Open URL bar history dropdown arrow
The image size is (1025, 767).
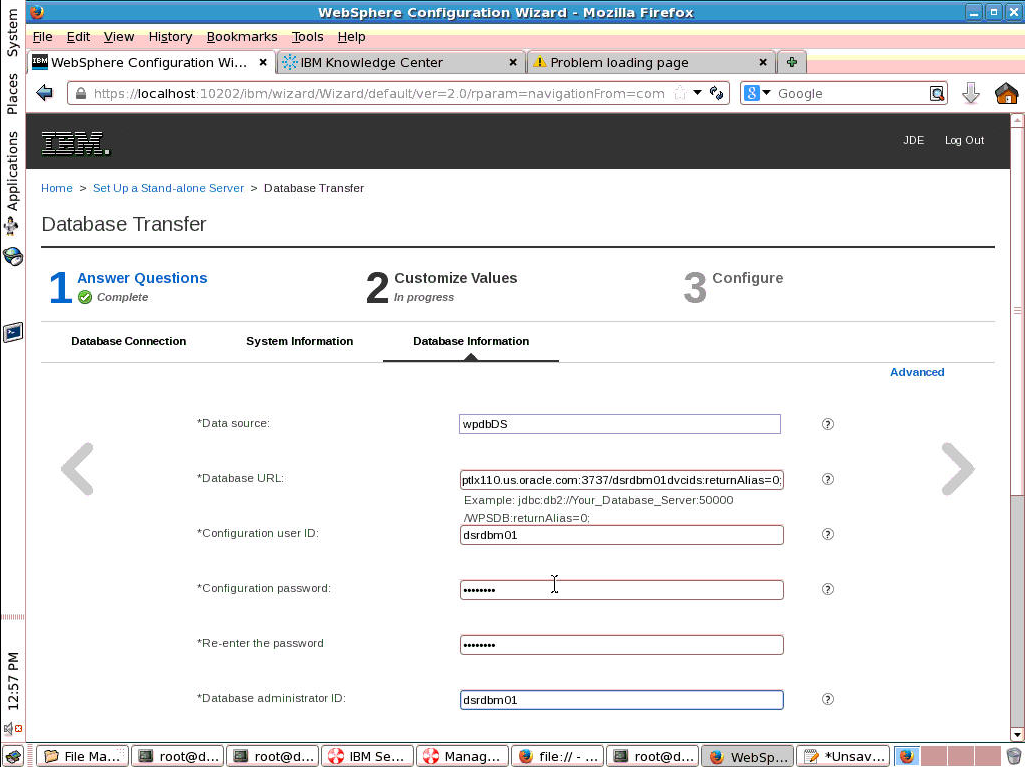click(697, 93)
